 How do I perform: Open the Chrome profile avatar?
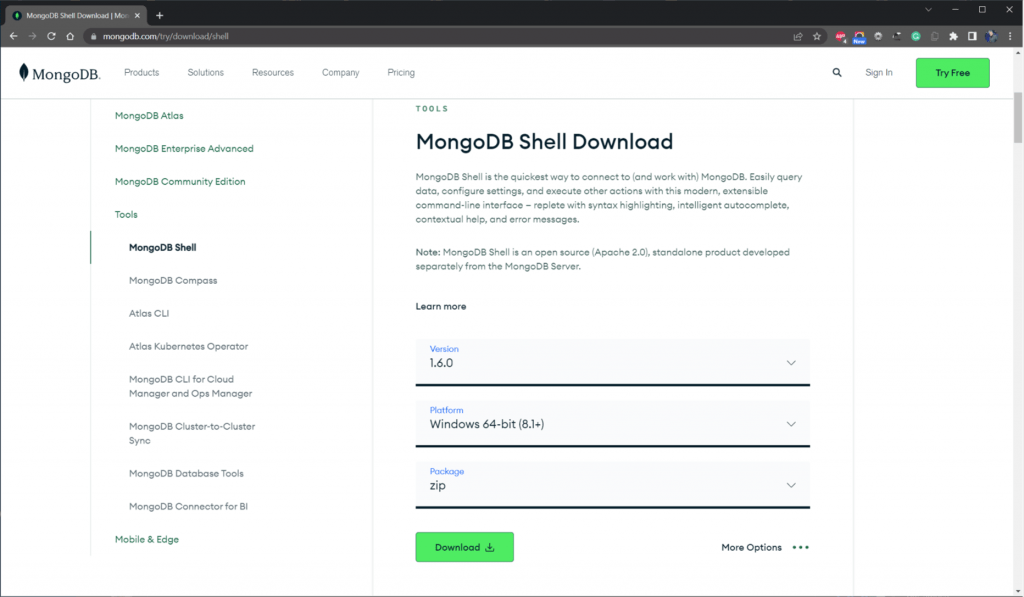coord(991,37)
